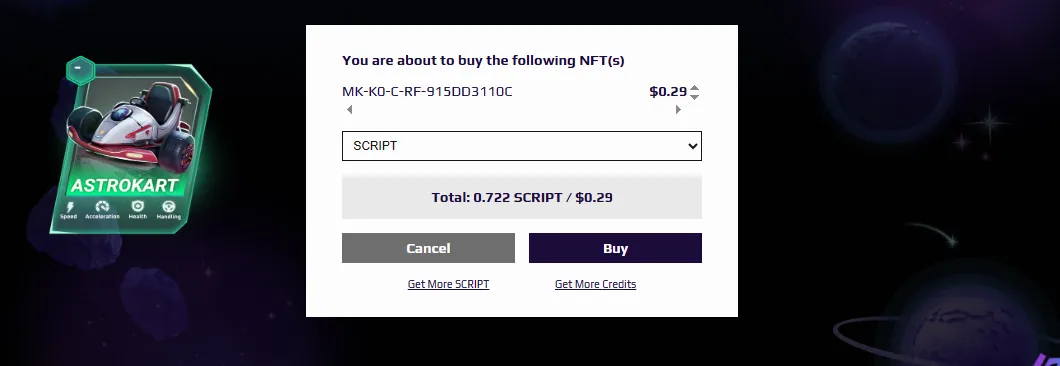Open the Get More Credits link
Viewport: 1060px width, 366px height.
click(x=596, y=284)
